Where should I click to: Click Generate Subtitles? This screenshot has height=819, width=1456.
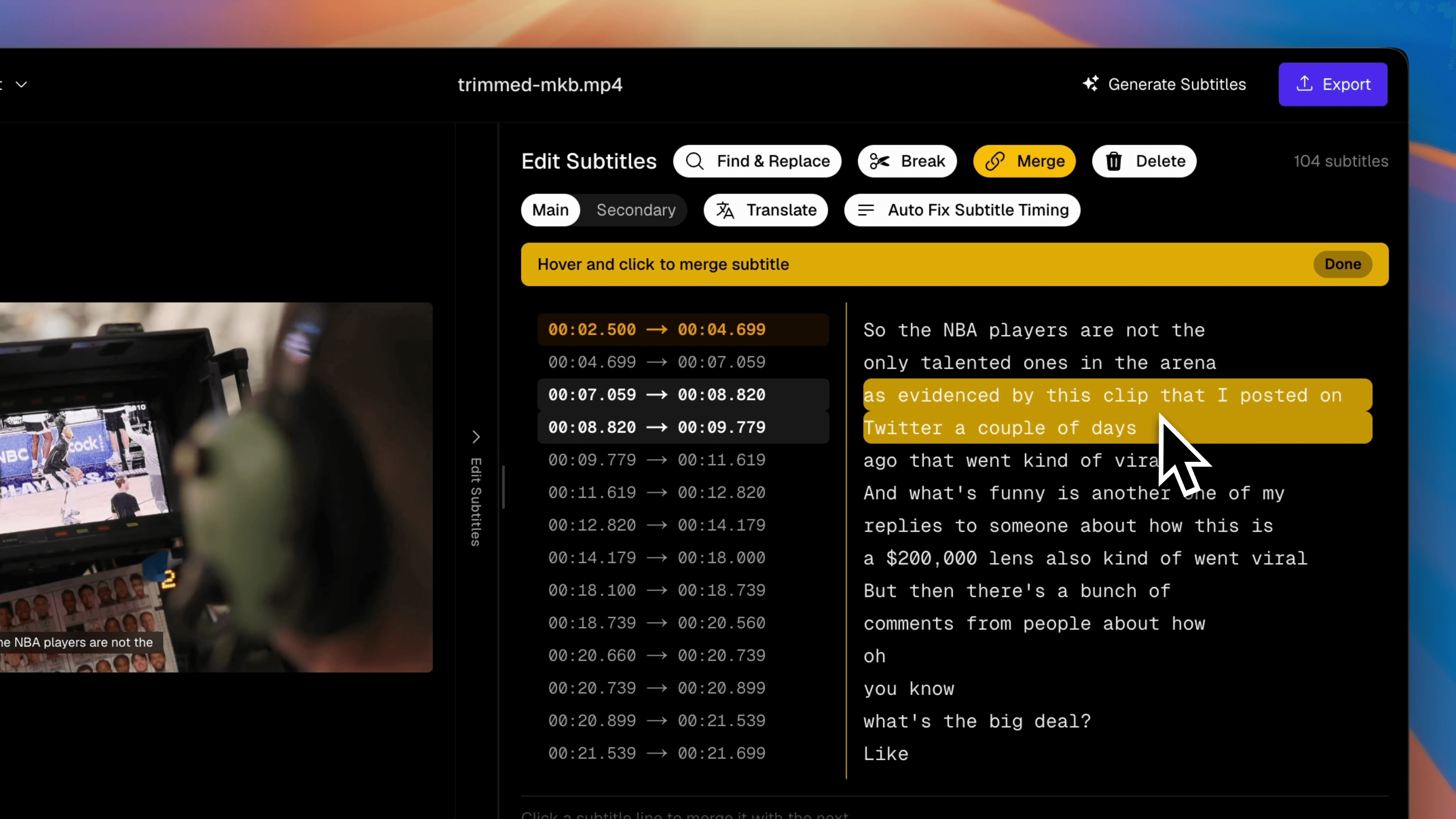coord(1164,84)
